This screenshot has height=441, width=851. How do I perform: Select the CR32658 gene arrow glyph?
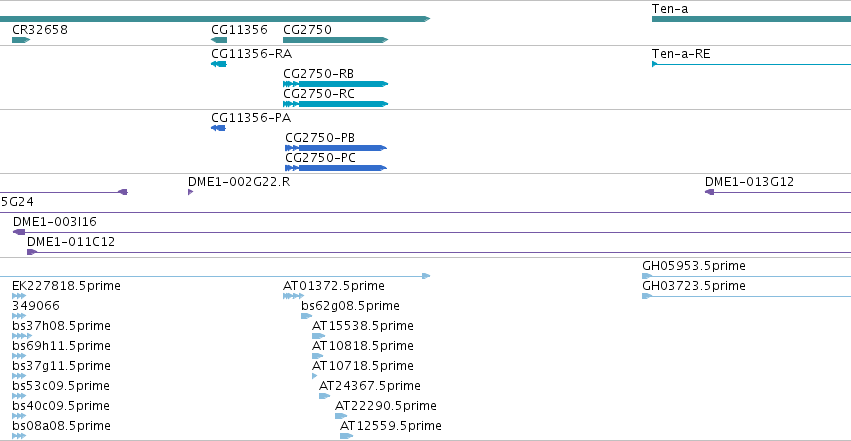(21, 40)
